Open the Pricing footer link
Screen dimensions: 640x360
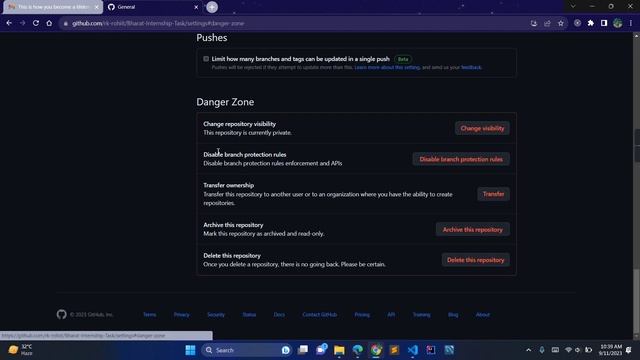362,314
